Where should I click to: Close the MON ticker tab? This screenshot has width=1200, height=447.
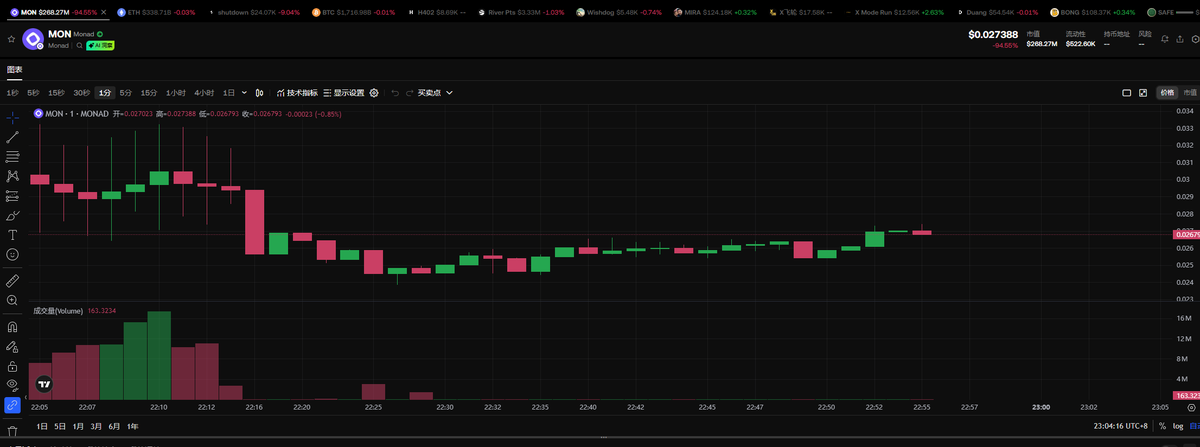point(103,12)
